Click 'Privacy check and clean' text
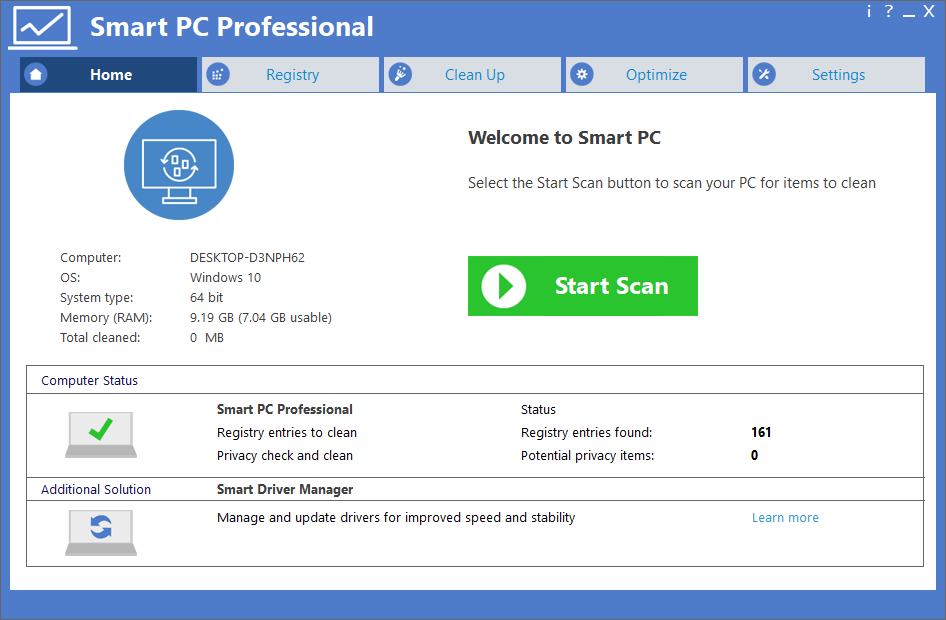This screenshot has width=946, height=620. [x=285, y=455]
